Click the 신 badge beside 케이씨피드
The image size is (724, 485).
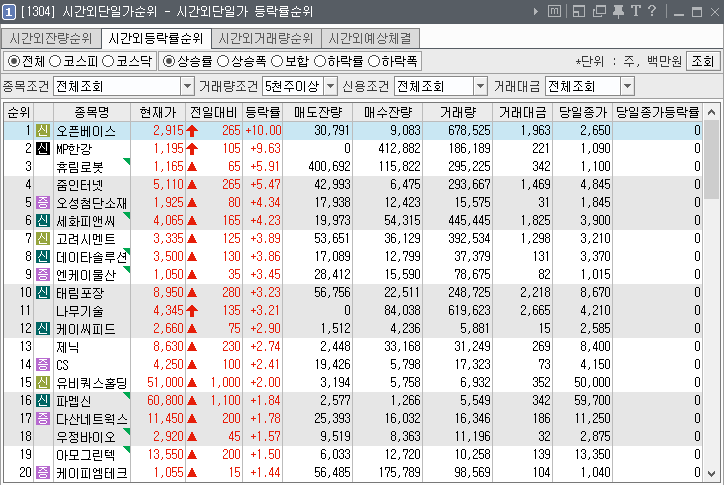tap(43, 328)
